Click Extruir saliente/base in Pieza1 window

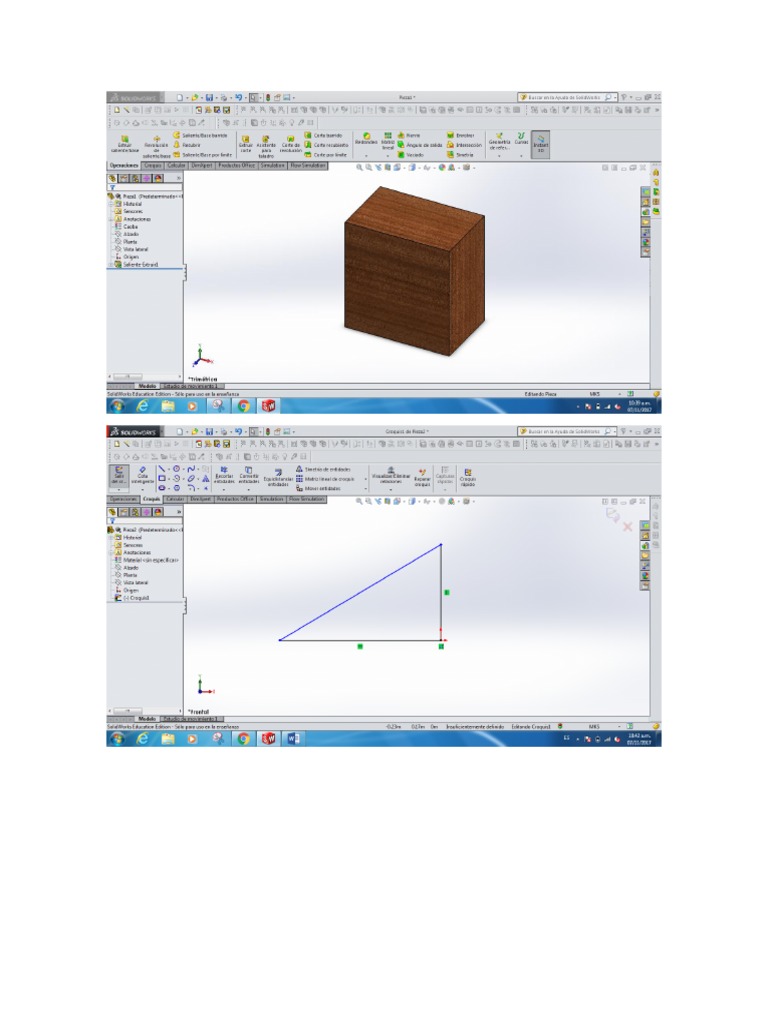point(124,145)
